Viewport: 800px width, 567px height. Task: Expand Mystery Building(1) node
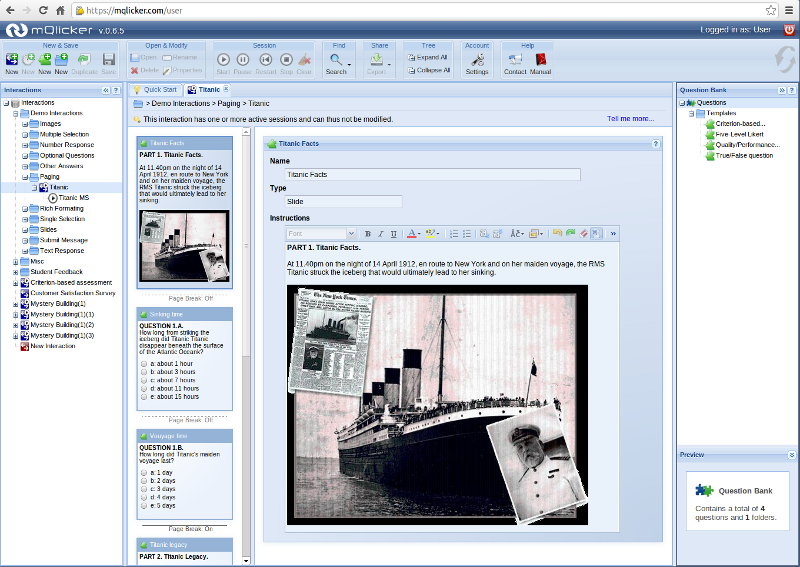(15, 304)
